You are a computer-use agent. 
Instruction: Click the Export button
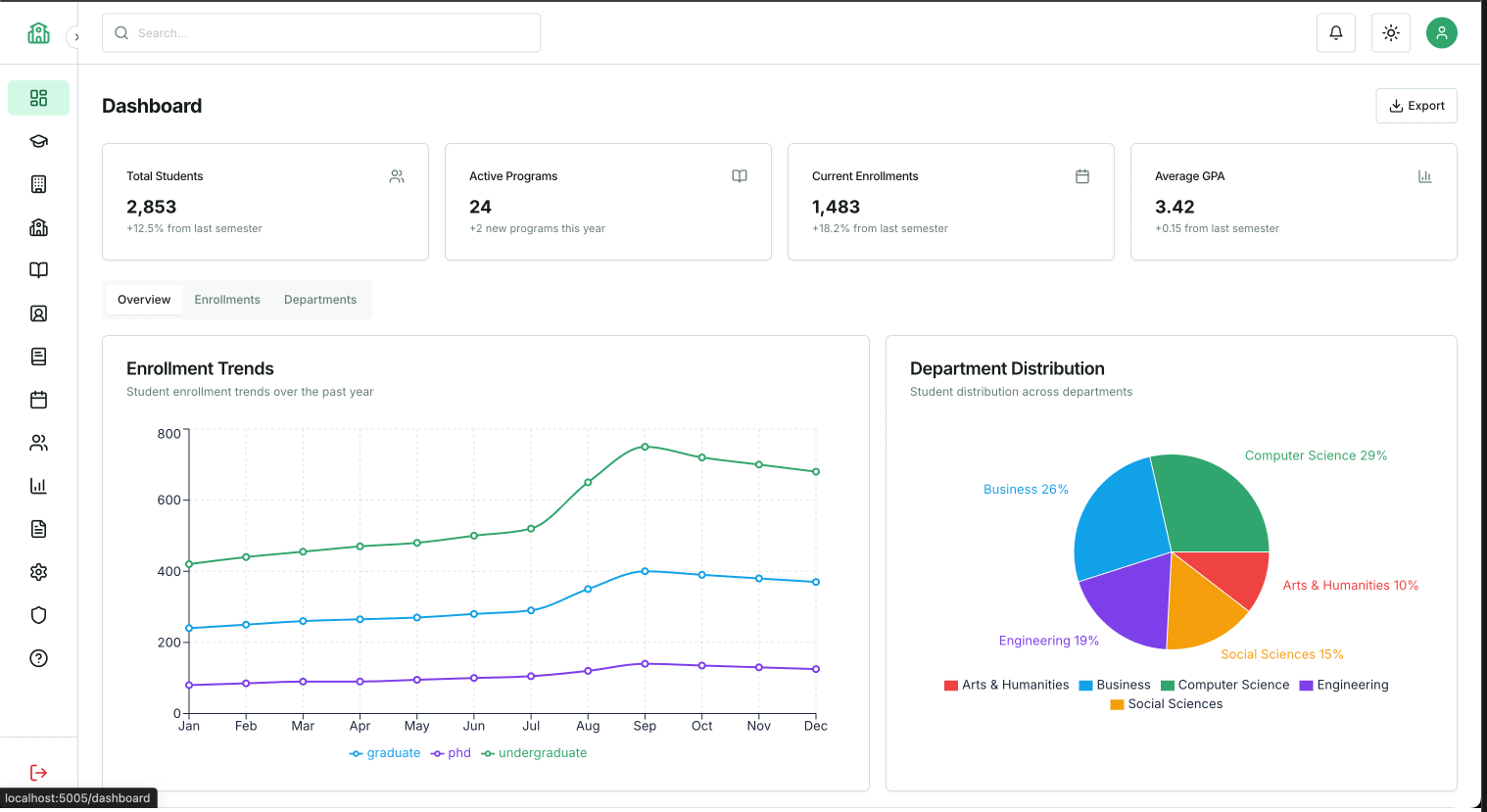point(1415,106)
